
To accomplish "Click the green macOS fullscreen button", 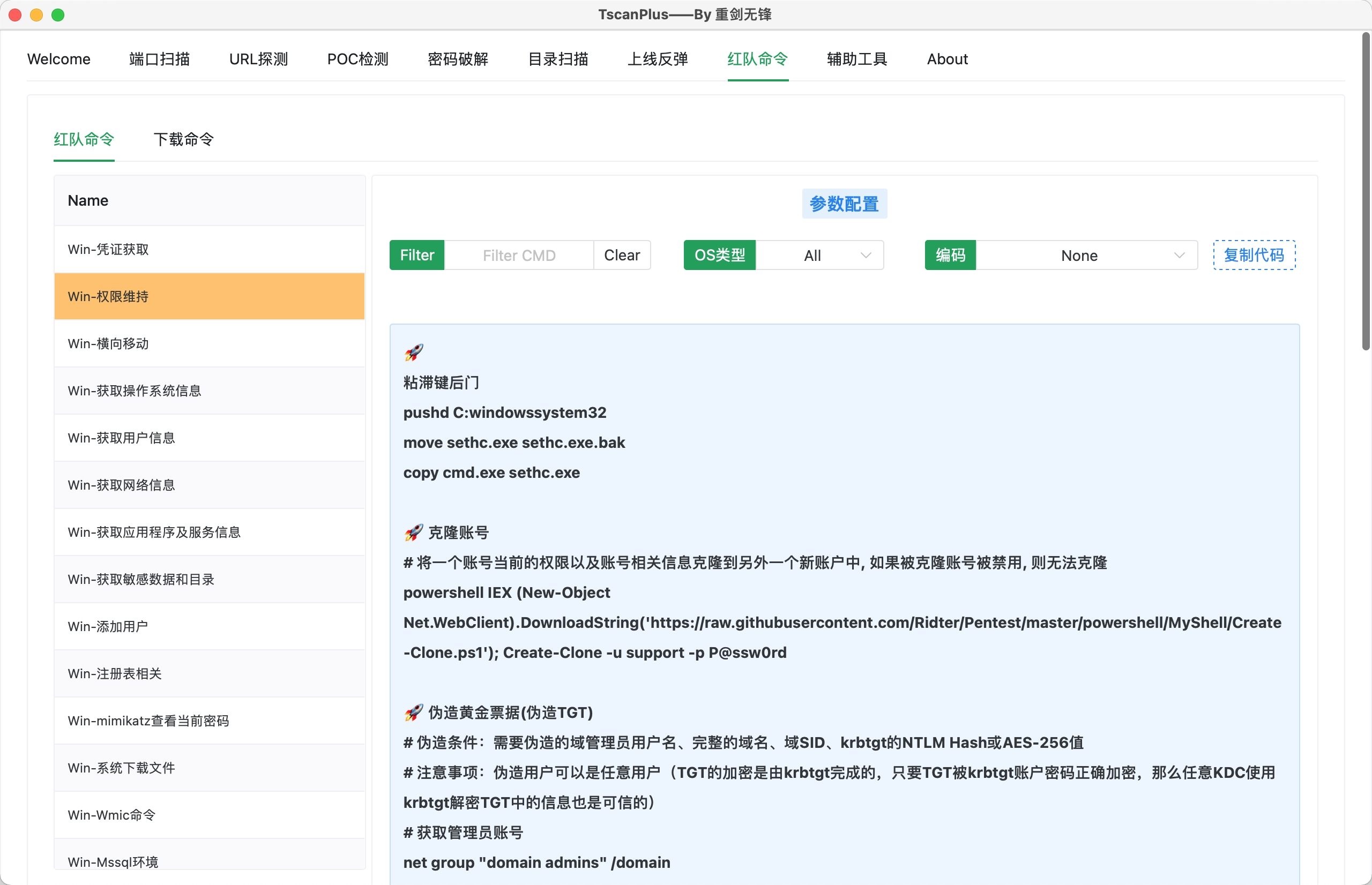I will [x=58, y=15].
